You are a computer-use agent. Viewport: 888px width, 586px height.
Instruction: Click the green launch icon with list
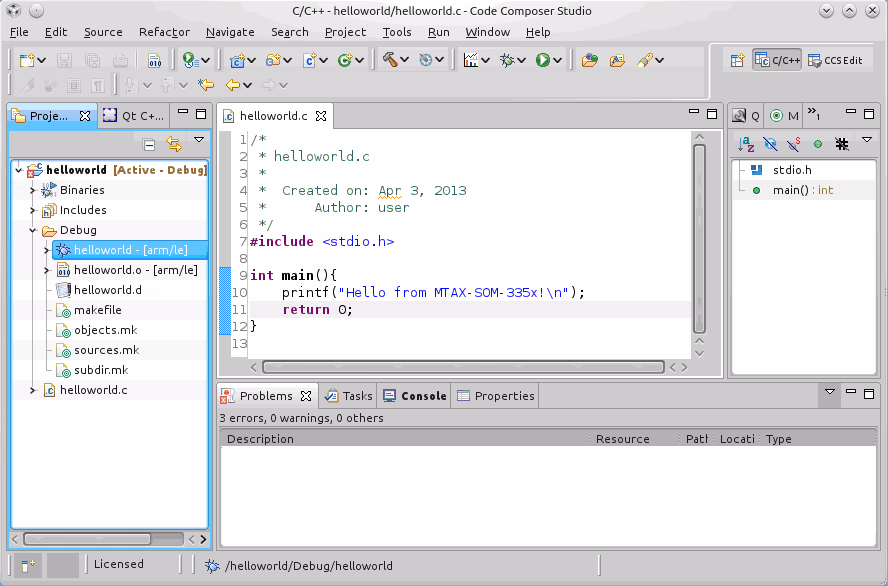click(x=189, y=59)
